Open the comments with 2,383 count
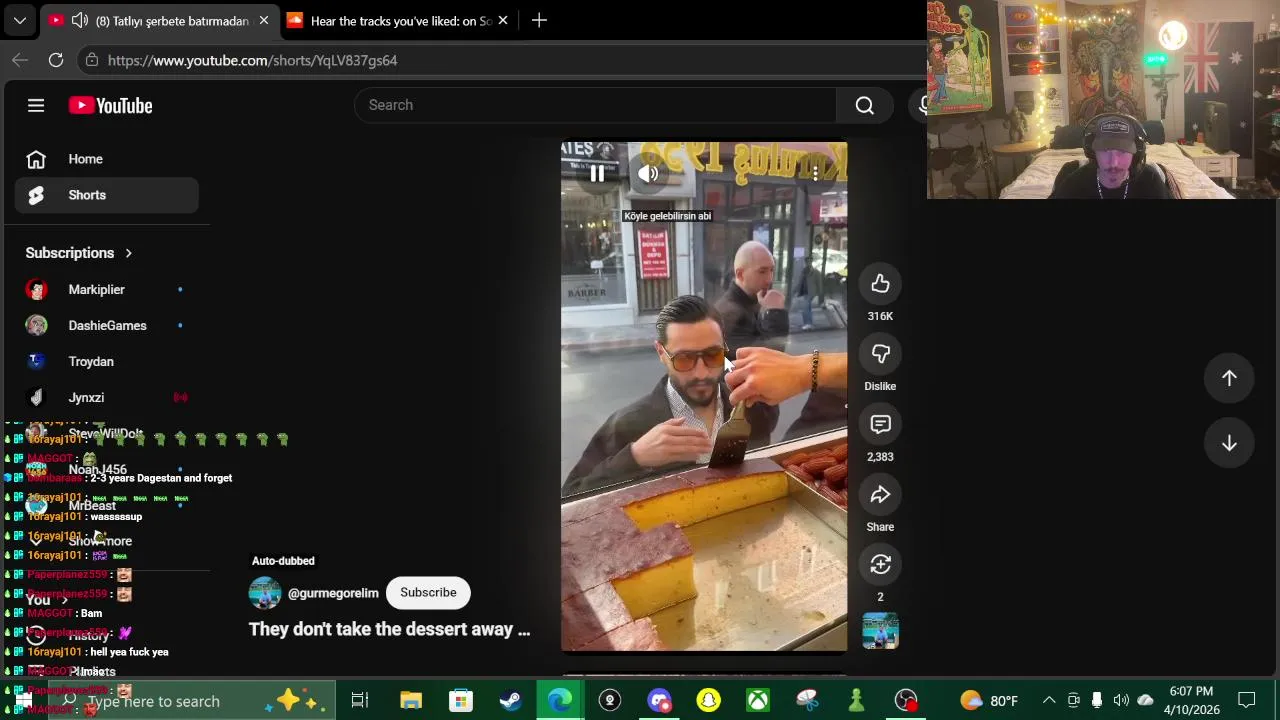Screen dimensions: 1280x720 [x=880, y=424]
